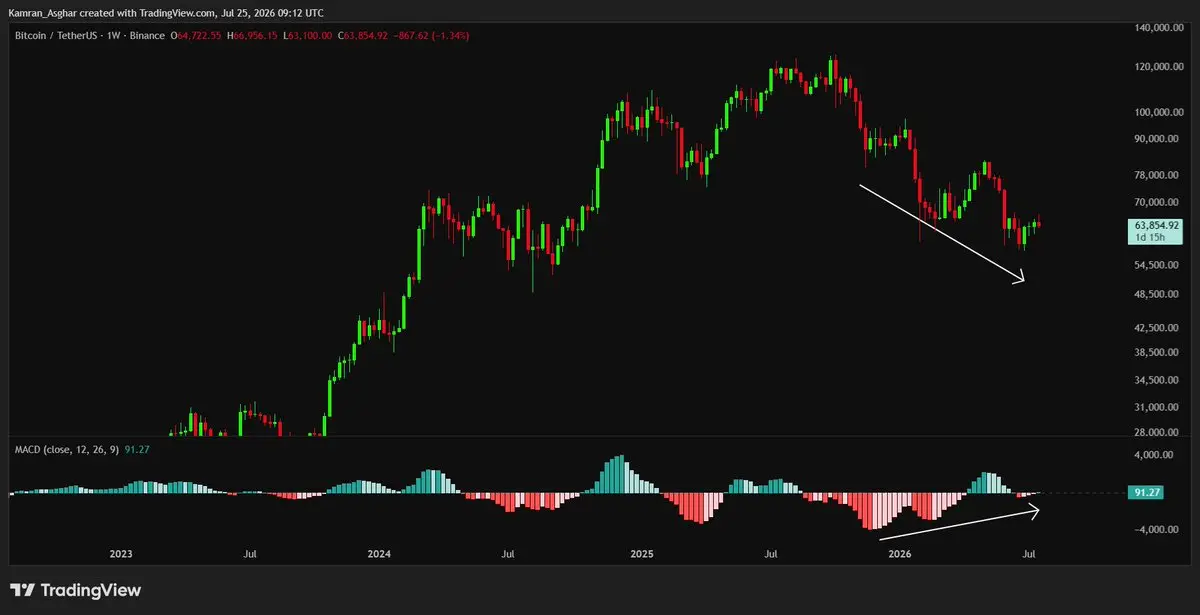Click the 78,000.00 price axis label
Viewport: 1200px width, 615px height.
(x=1155, y=176)
